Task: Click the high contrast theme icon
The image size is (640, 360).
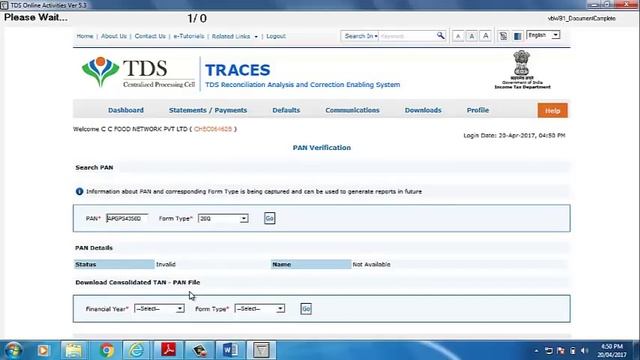Action: click(503, 36)
